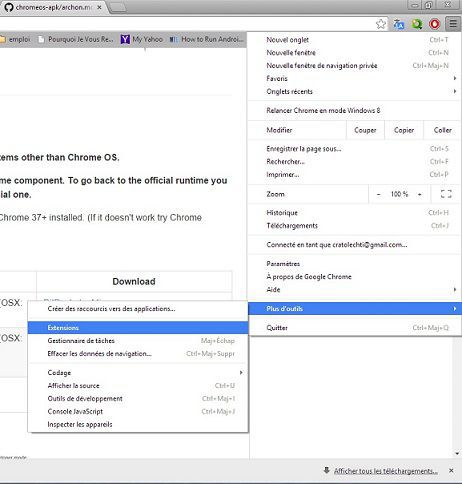
Task: Expand the Codage submenu
Action: (x=138, y=373)
